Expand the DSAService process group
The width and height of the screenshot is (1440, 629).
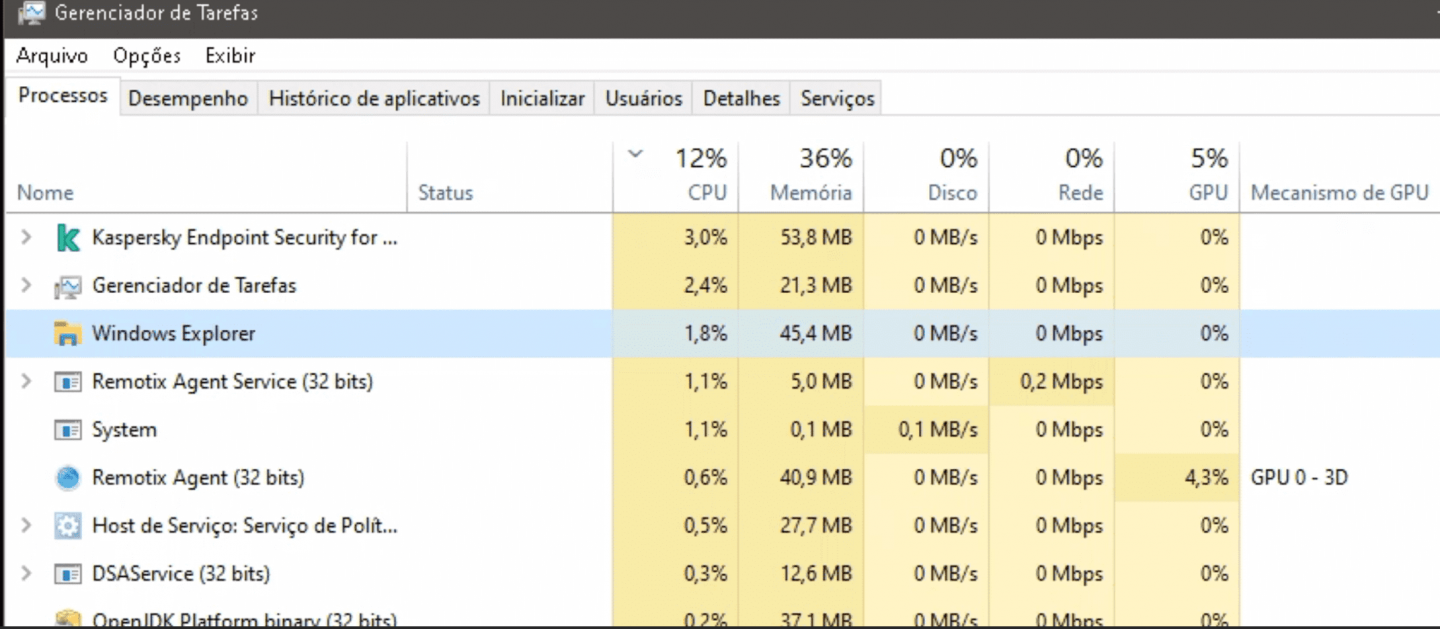(27, 574)
